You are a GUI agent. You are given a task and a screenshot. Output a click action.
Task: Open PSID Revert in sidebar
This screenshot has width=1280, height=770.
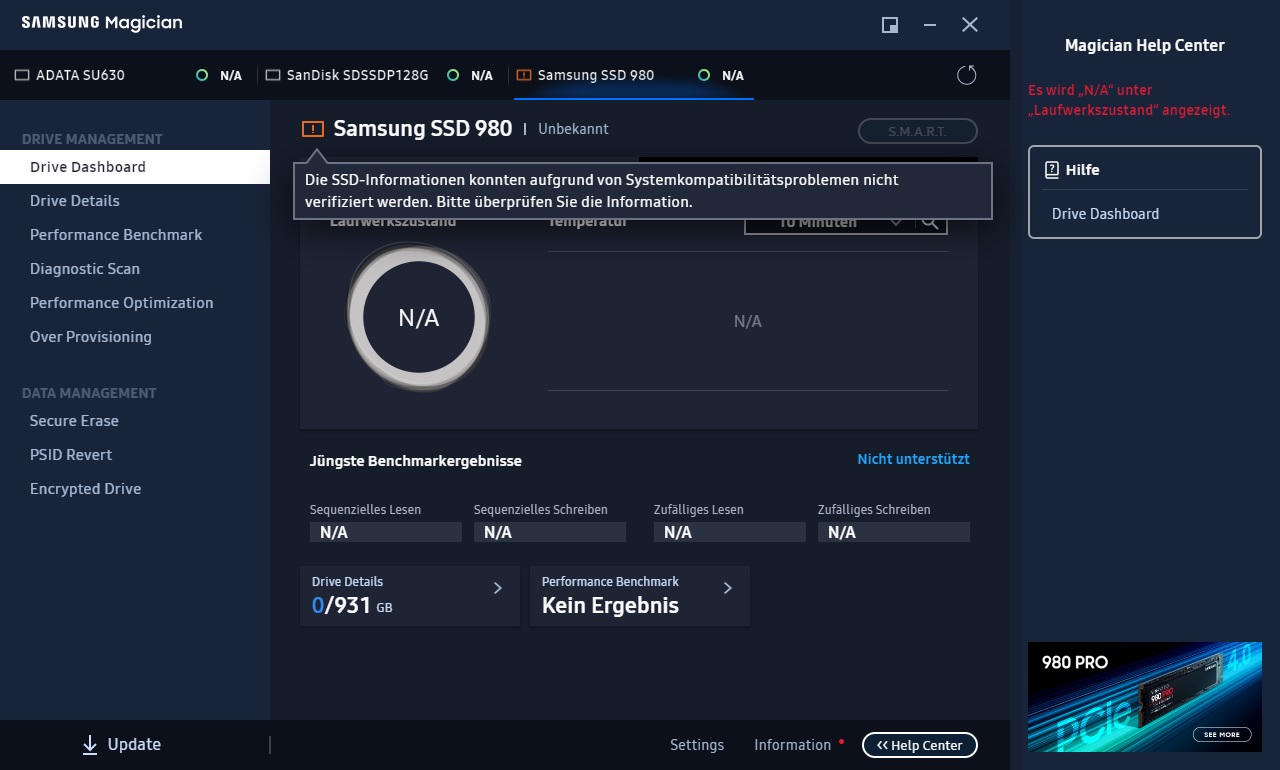(x=135, y=455)
